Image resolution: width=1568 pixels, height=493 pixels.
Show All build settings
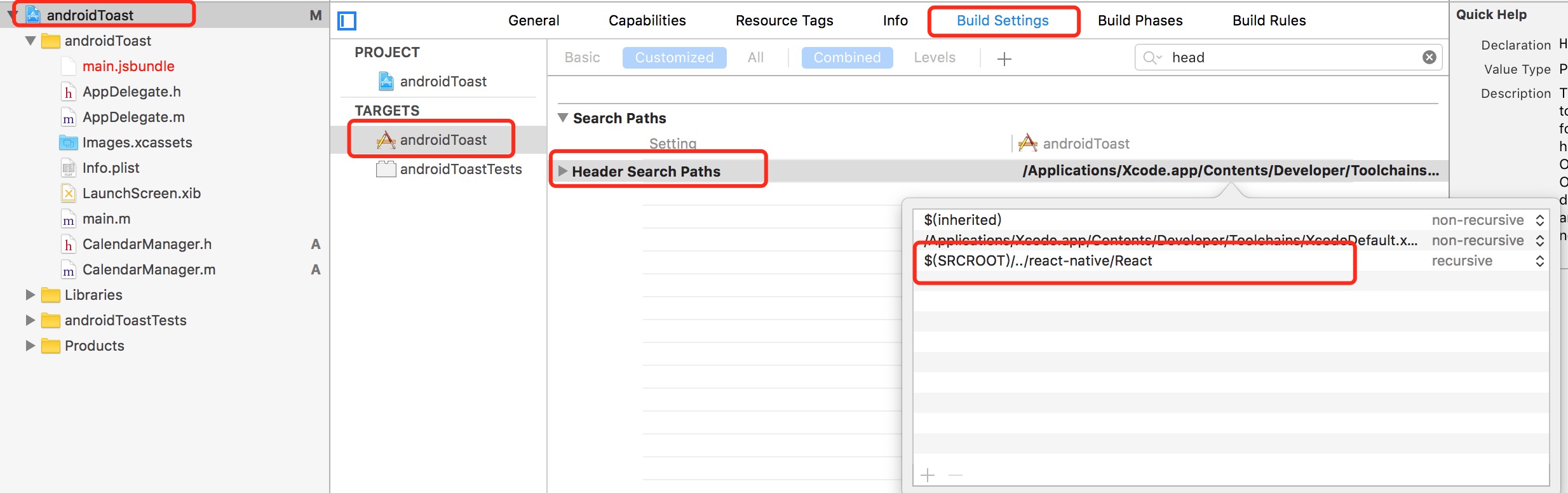click(x=755, y=58)
